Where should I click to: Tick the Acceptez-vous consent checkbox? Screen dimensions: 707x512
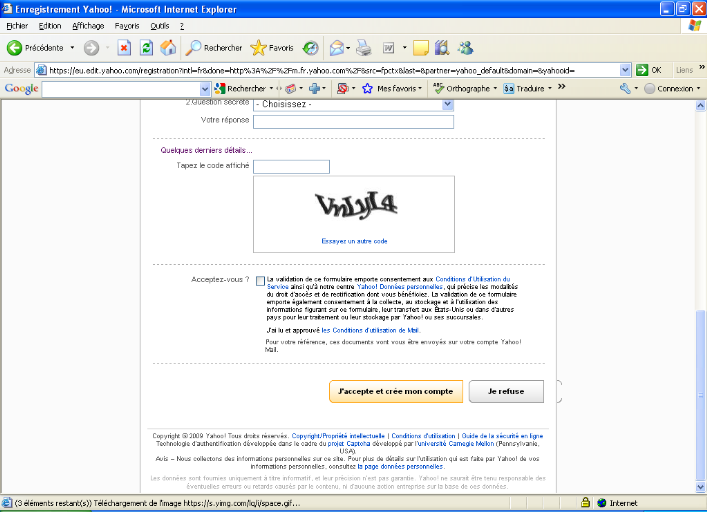[x=260, y=281]
